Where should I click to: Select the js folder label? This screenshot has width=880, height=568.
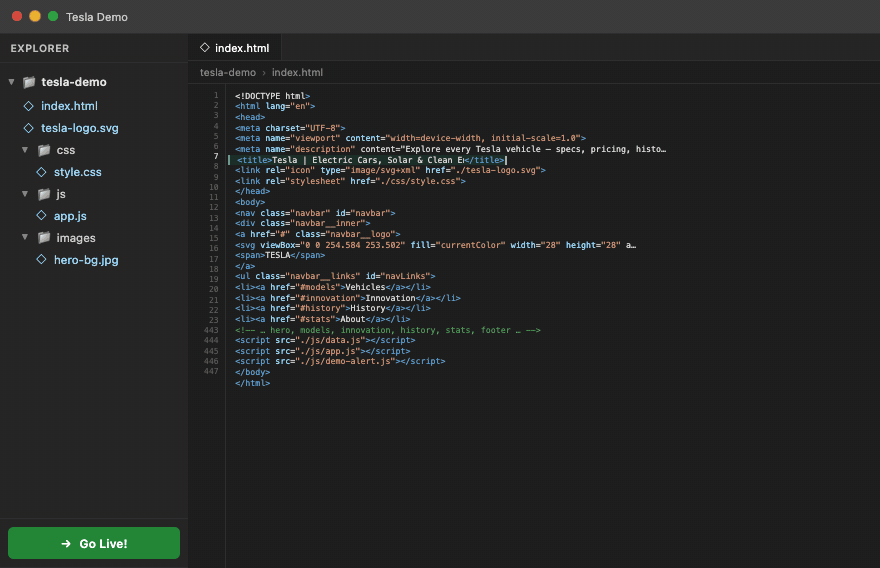point(61,194)
